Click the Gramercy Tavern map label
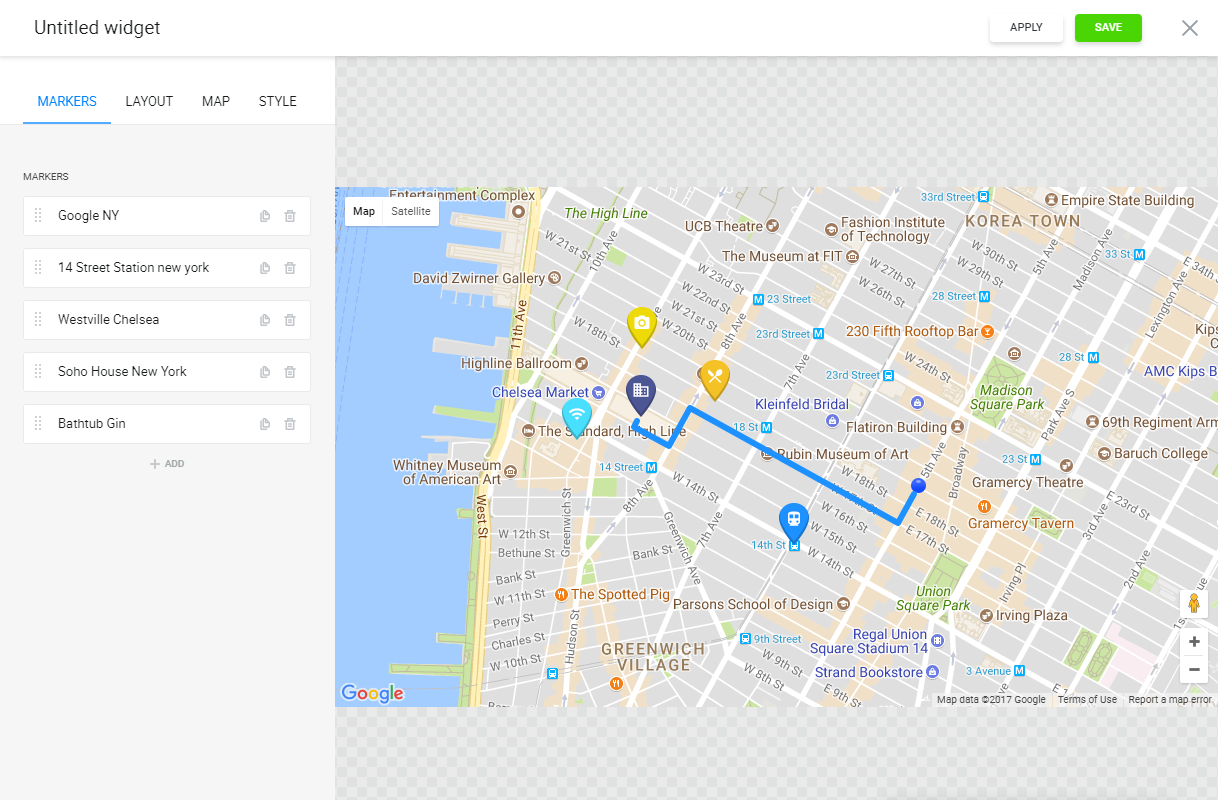The height and width of the screenshot is (800, 1218). tap(1021, 524)
